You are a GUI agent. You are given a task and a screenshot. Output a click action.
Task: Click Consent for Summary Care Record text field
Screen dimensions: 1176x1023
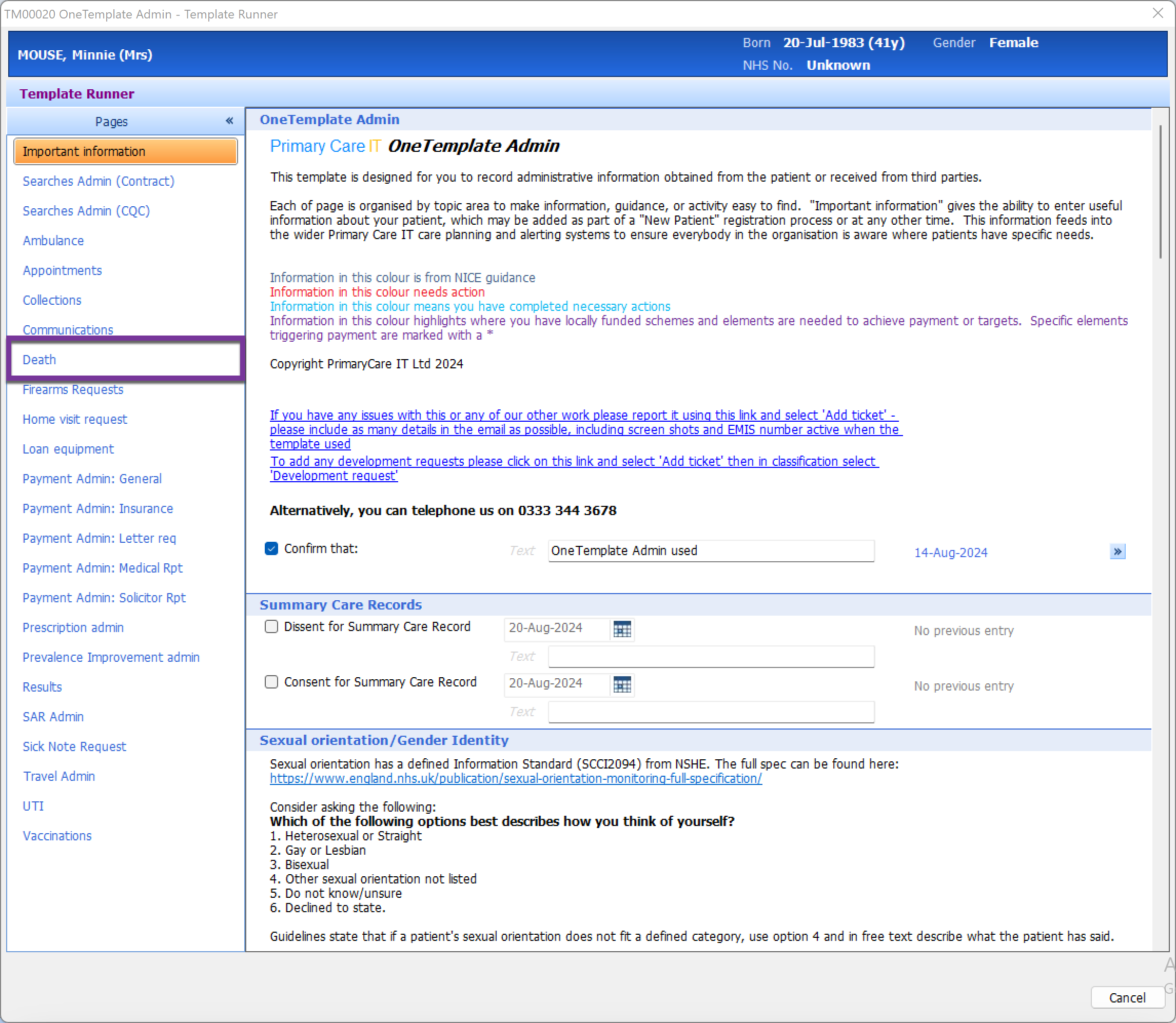click(x=711, y=712)
